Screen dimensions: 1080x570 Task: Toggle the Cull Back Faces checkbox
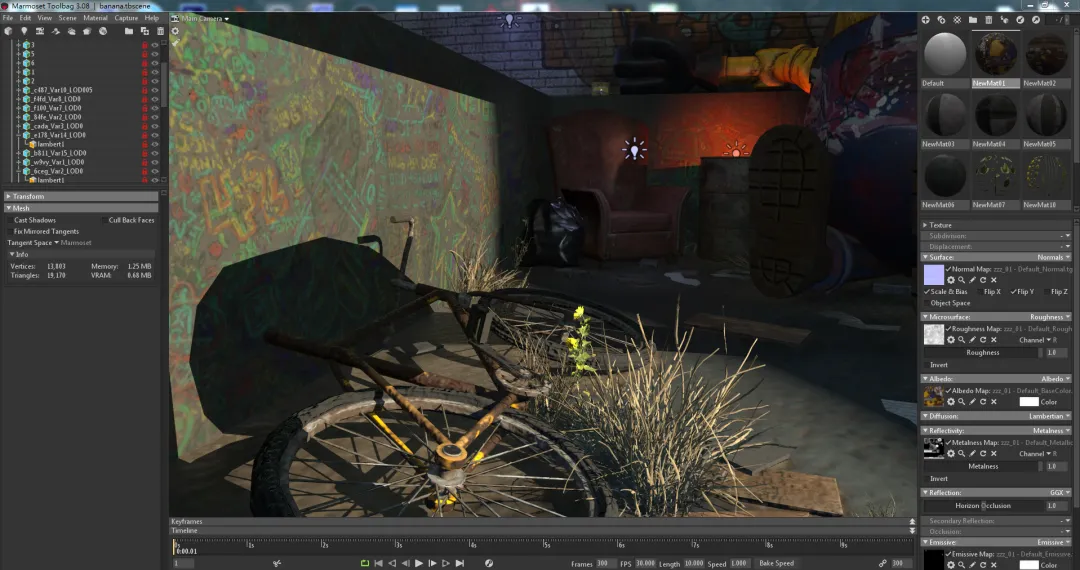click(x=104, y=220)
